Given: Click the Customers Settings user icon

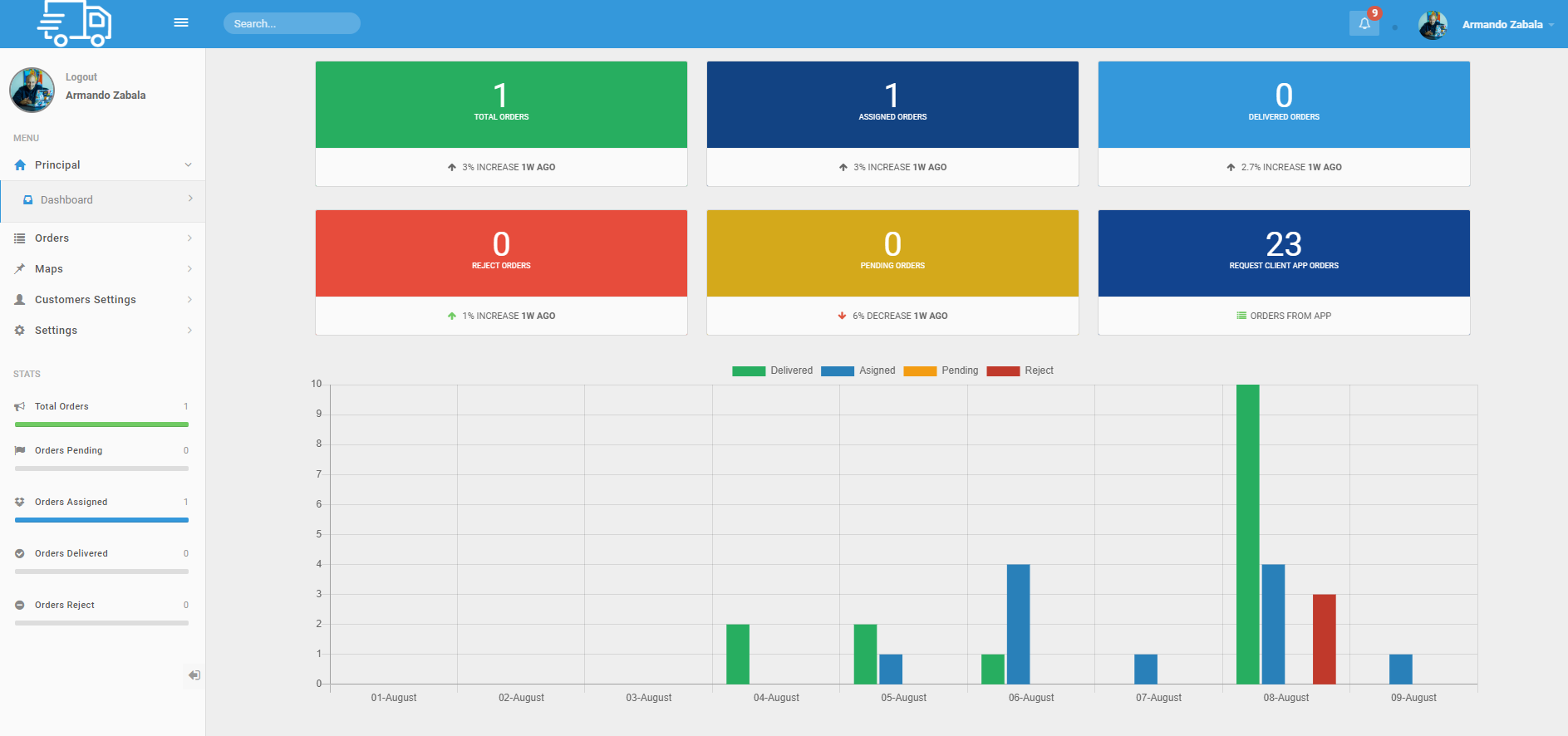Looking at the screenshot, I should click(x=20, y=300).
